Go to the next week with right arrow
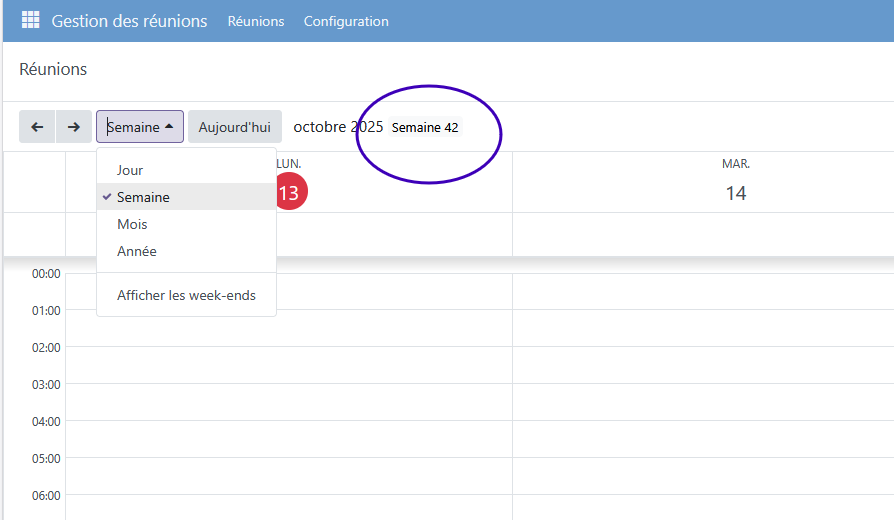This screenshot has height=520, width=894. point(73,127)
